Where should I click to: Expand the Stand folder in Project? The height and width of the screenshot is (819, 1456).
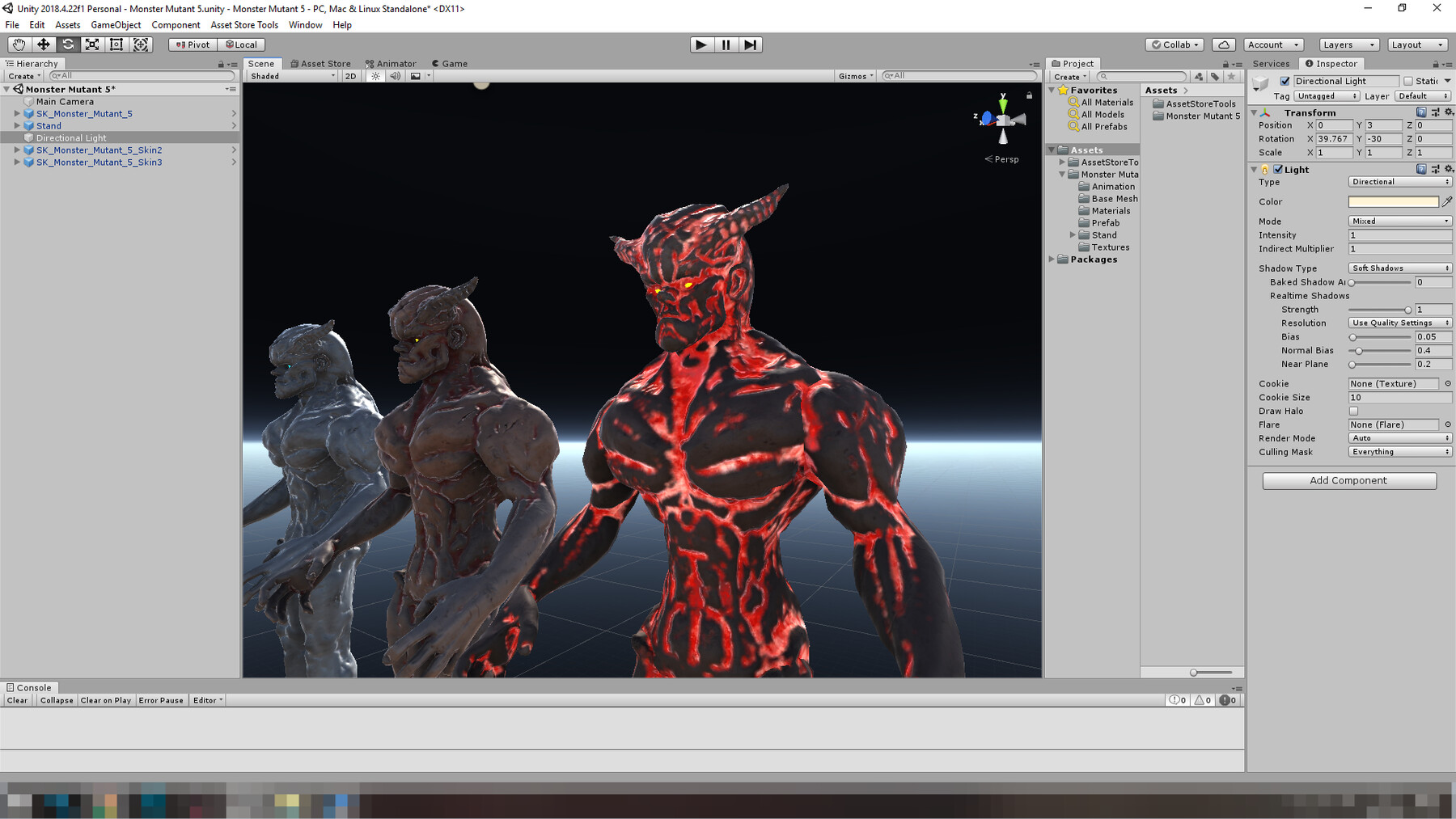click(1073, 235)
